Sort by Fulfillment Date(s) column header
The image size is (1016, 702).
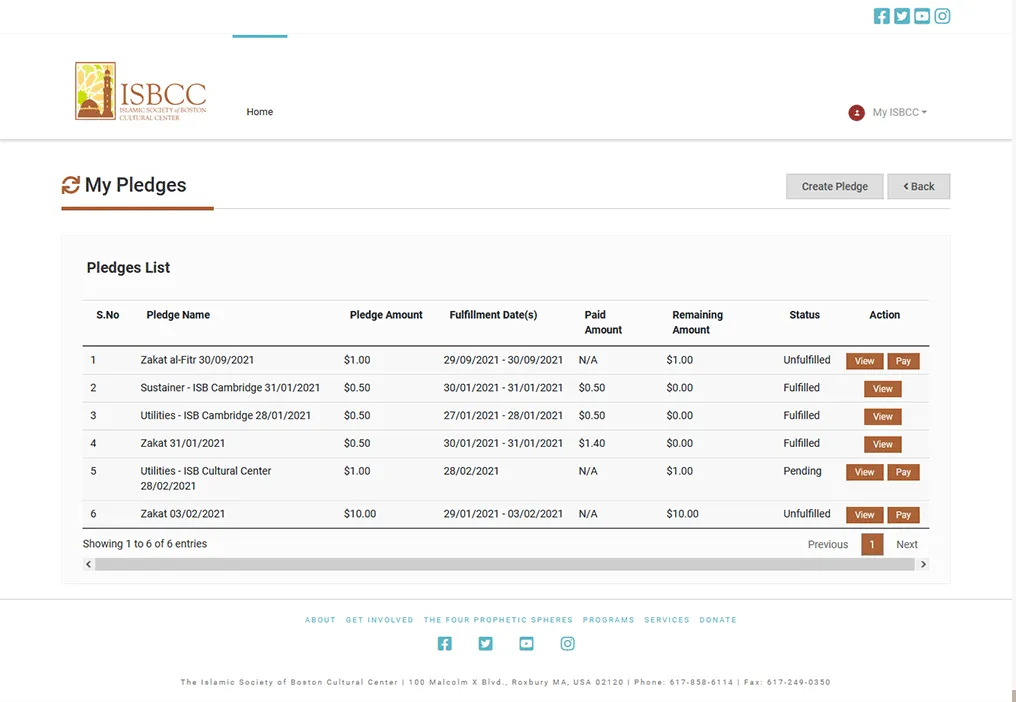pos(493,315)
